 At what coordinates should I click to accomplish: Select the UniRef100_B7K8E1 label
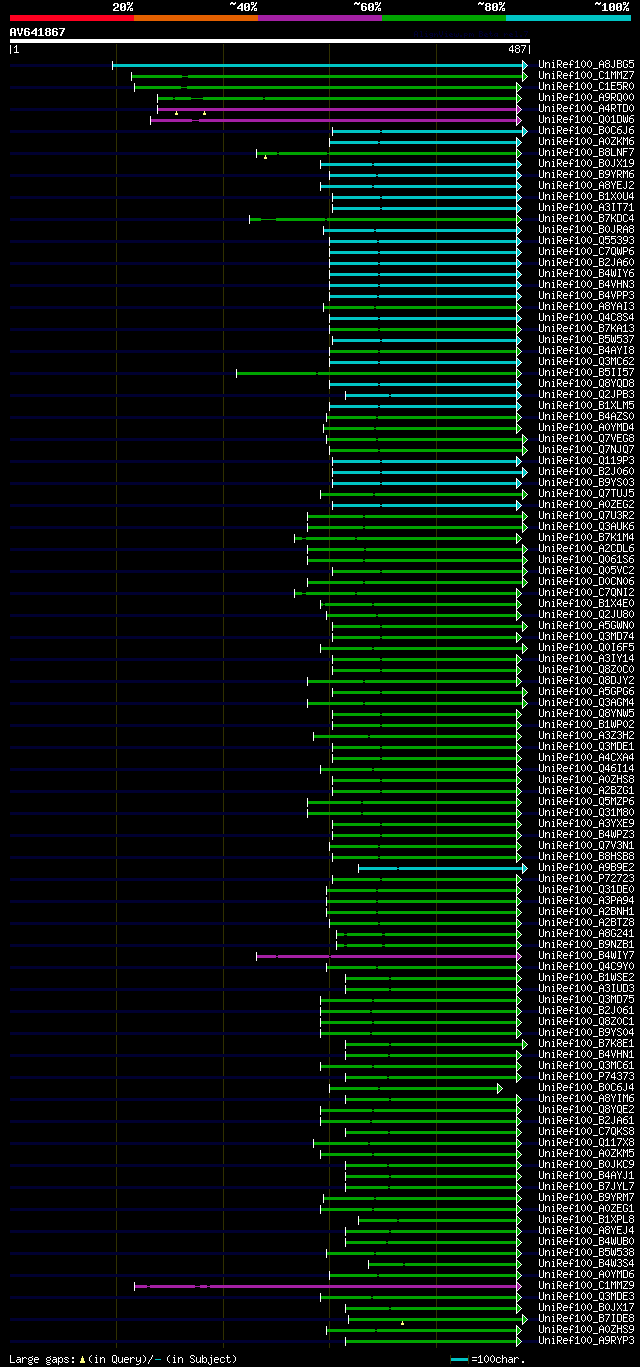coord(586,1044)
